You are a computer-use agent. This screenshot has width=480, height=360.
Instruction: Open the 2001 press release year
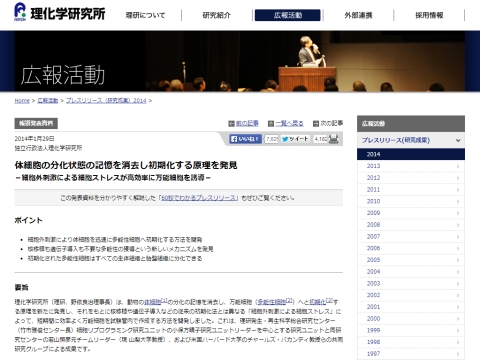pyautogui.click(x=411, y=307)
